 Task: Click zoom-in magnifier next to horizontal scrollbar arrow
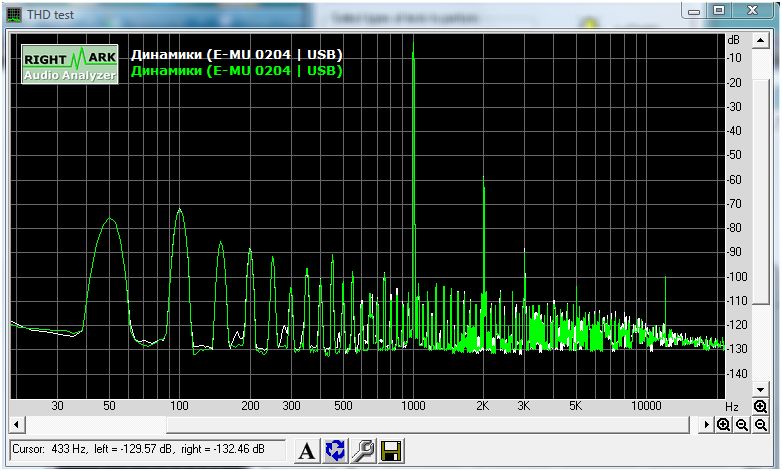724,425
